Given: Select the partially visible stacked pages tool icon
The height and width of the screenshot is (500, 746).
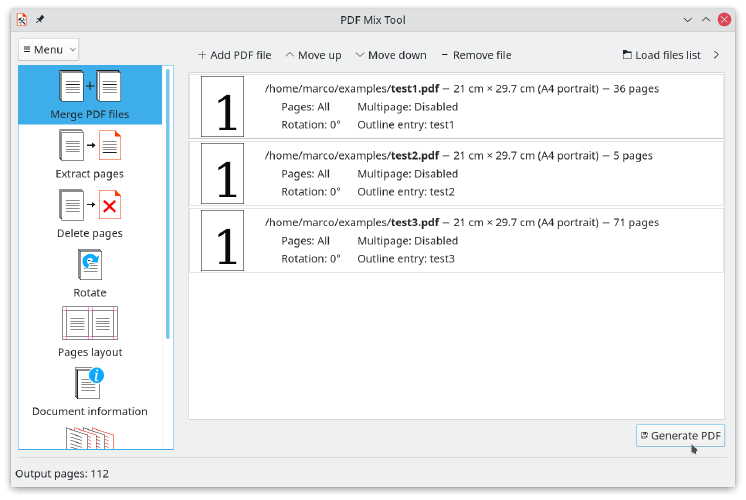Looking at the screenshot, I should (90, 438).
